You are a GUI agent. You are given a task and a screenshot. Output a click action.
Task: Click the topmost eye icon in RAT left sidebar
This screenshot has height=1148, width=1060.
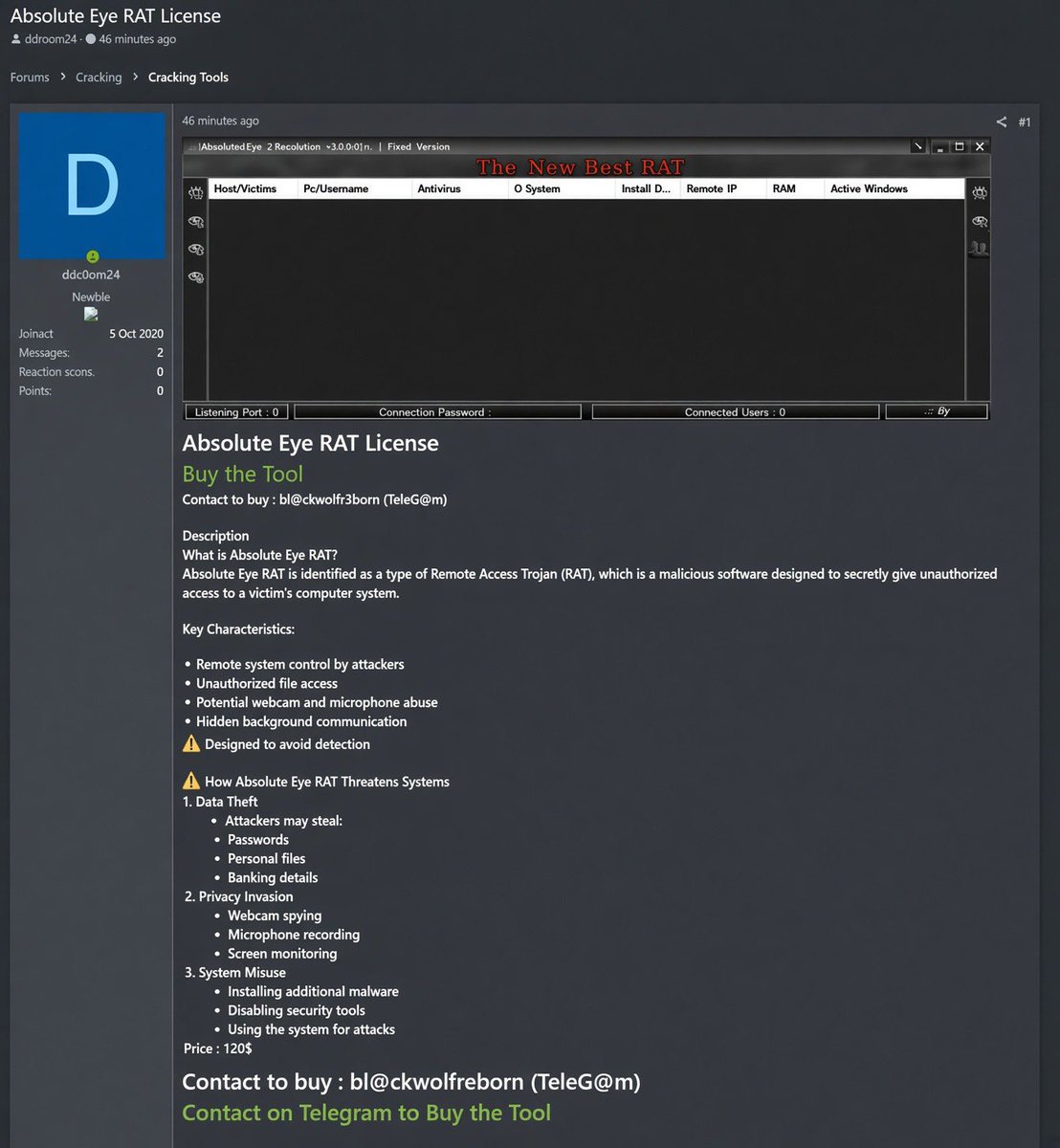pos(196,222)
